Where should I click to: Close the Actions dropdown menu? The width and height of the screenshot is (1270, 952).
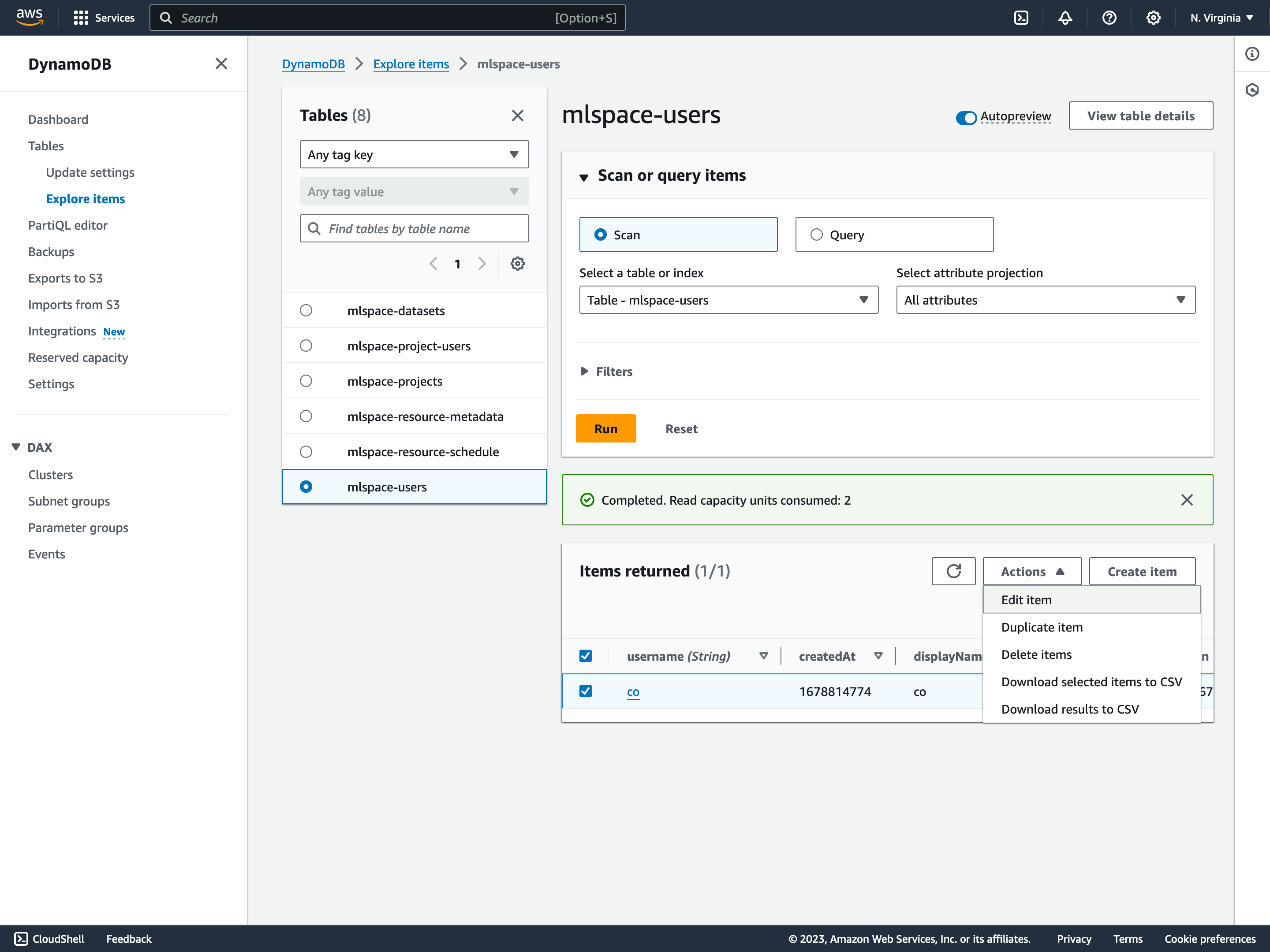point(1032,571)
